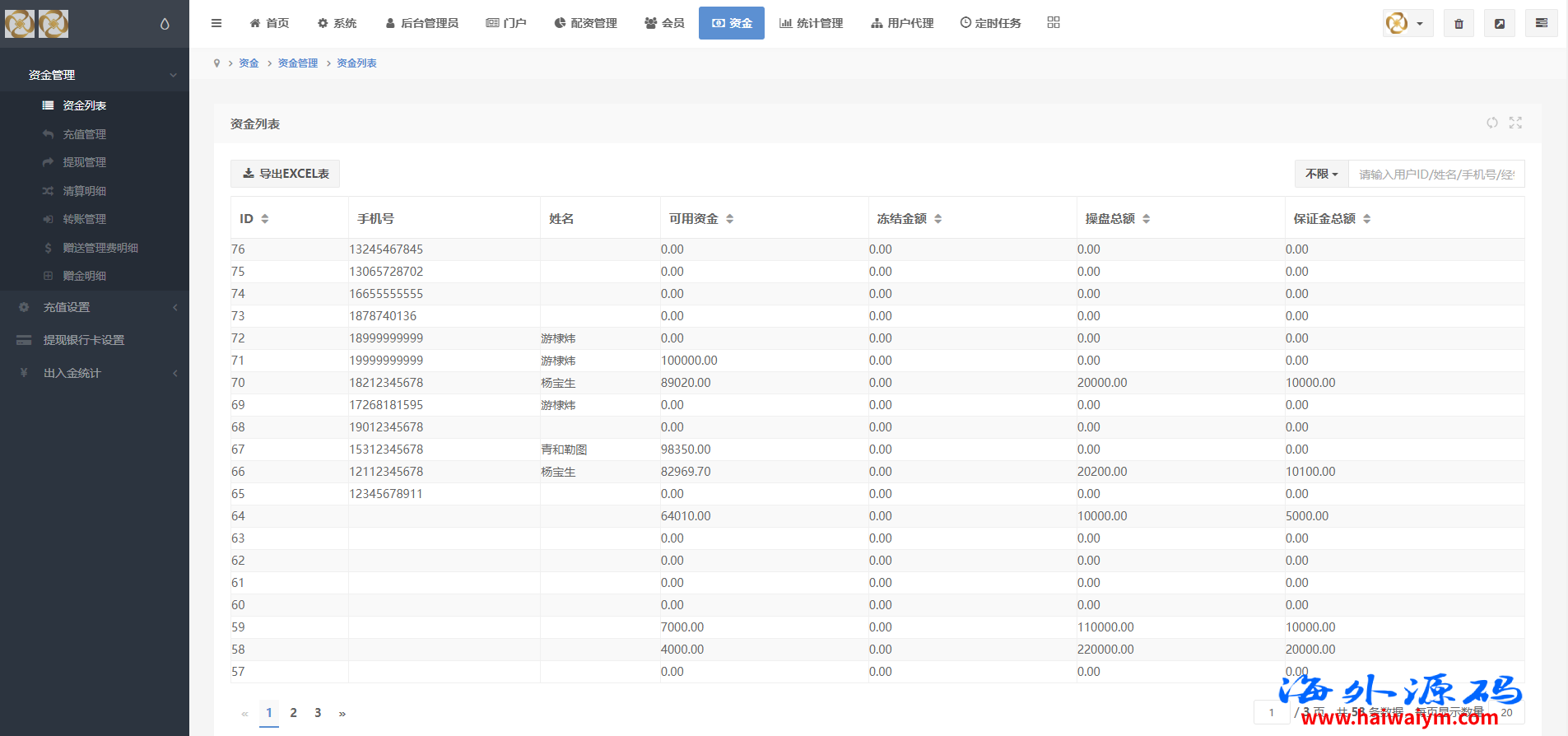Screen dimensions: 1568x736
Task: Click the external link icon in top bar
Action: click(1500, 23)
